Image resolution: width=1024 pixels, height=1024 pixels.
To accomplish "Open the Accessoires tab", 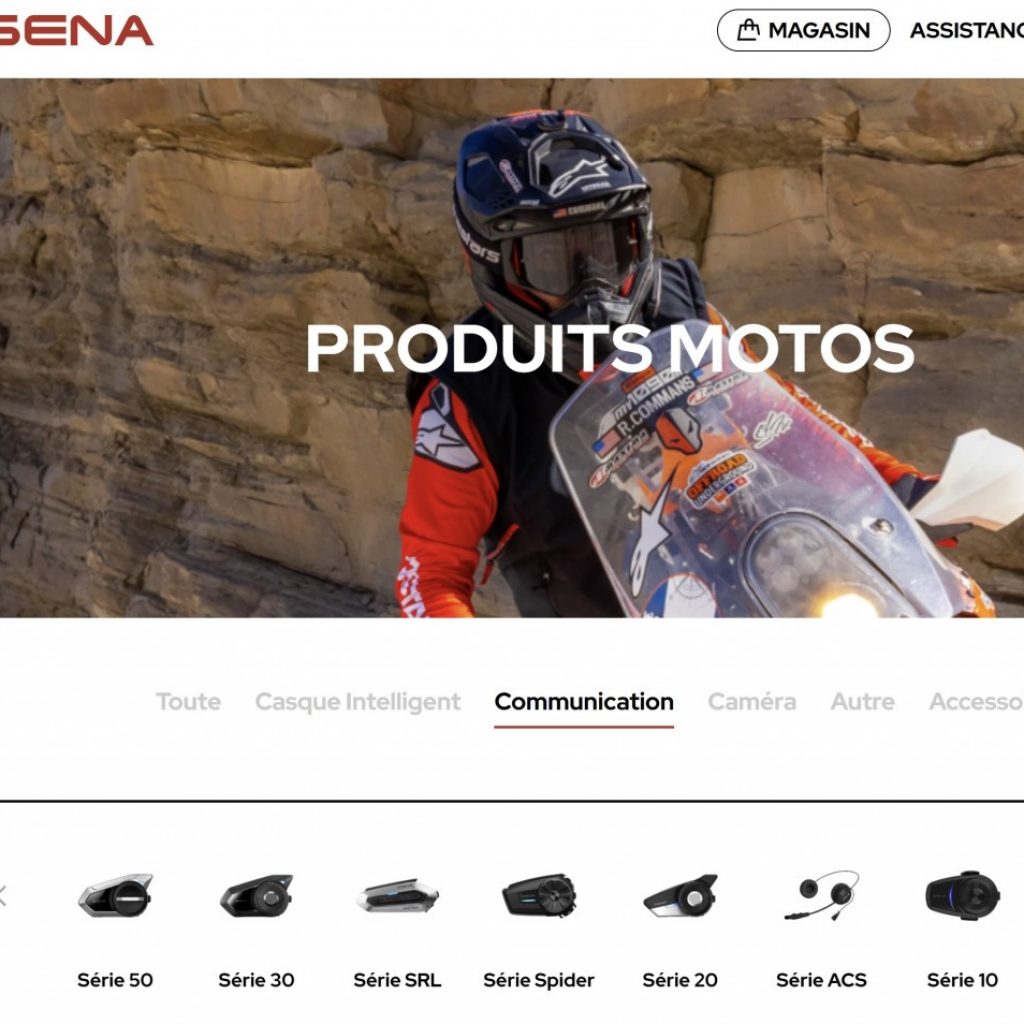I will pyautogui.click(x=976, y=701).
